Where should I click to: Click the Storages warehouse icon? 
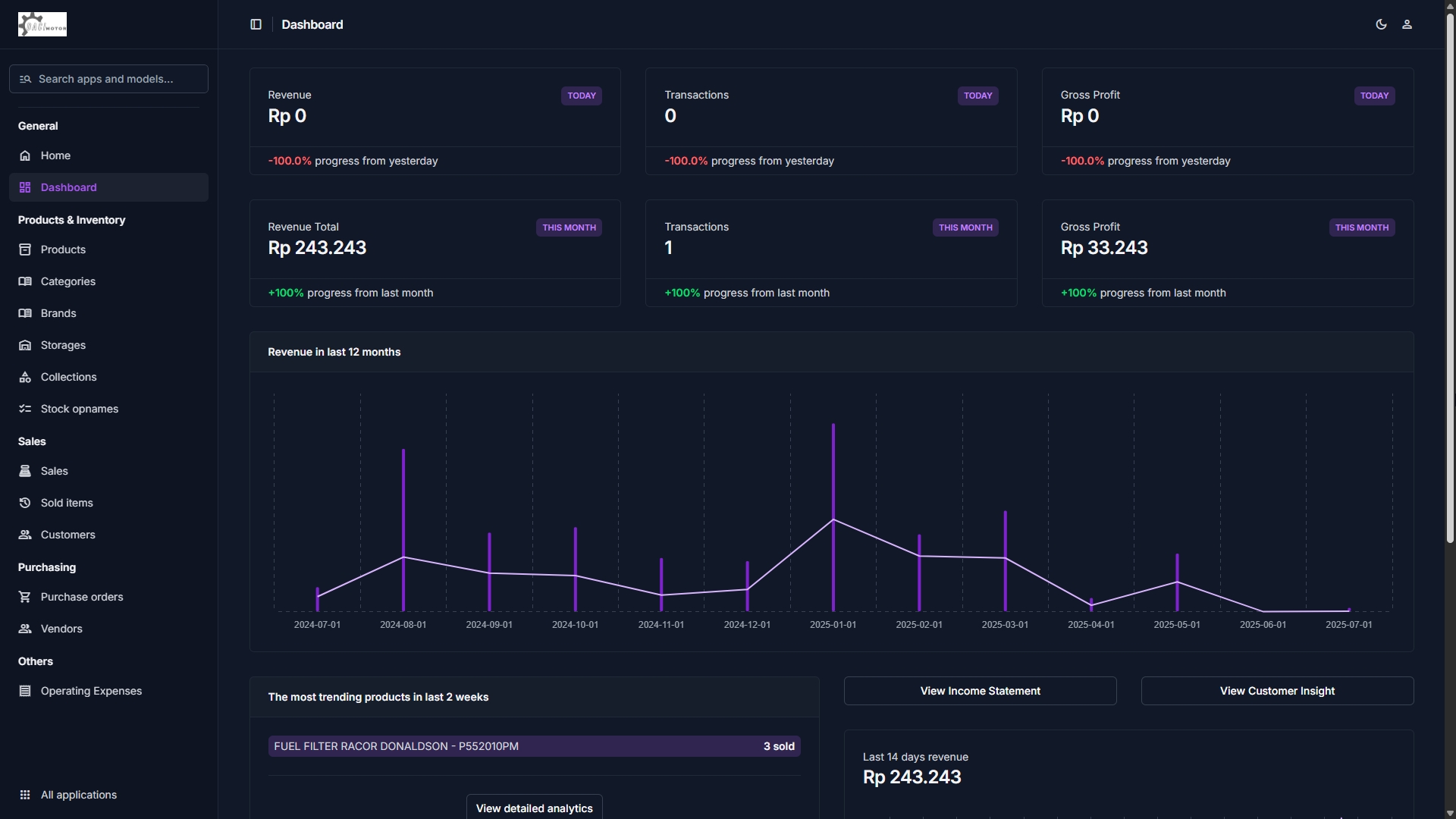[25, 345]
